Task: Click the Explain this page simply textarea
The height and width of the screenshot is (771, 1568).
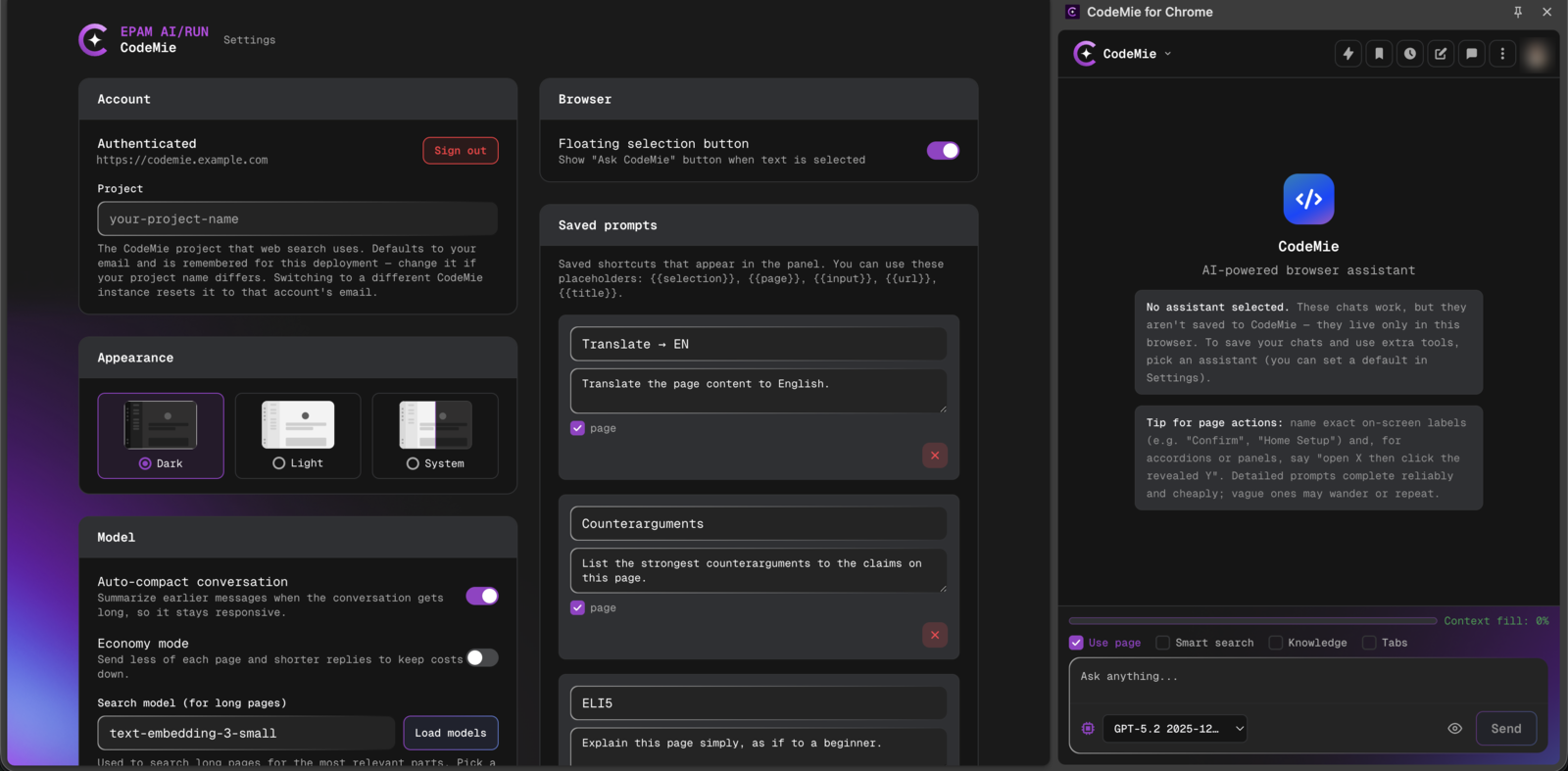Action: tap(759, 747)
